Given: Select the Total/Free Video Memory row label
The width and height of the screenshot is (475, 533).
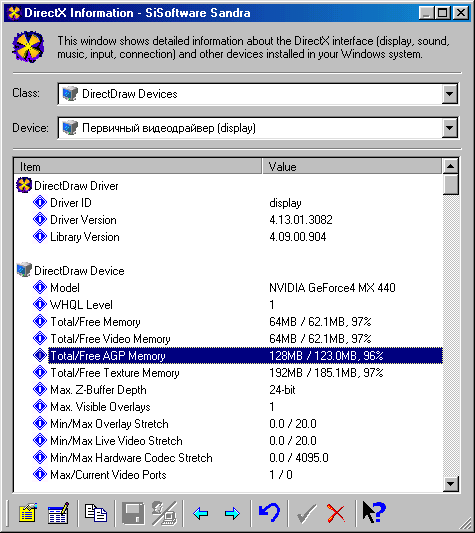Looking at the screenshot, I should (110, 339).
